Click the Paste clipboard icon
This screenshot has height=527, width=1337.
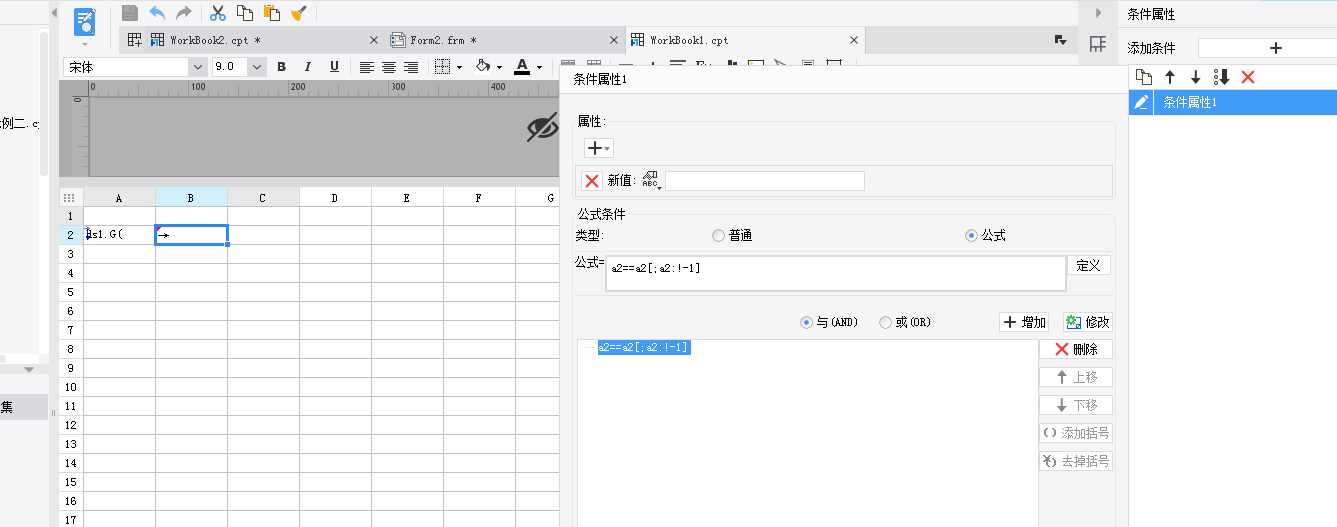[271, 13]
